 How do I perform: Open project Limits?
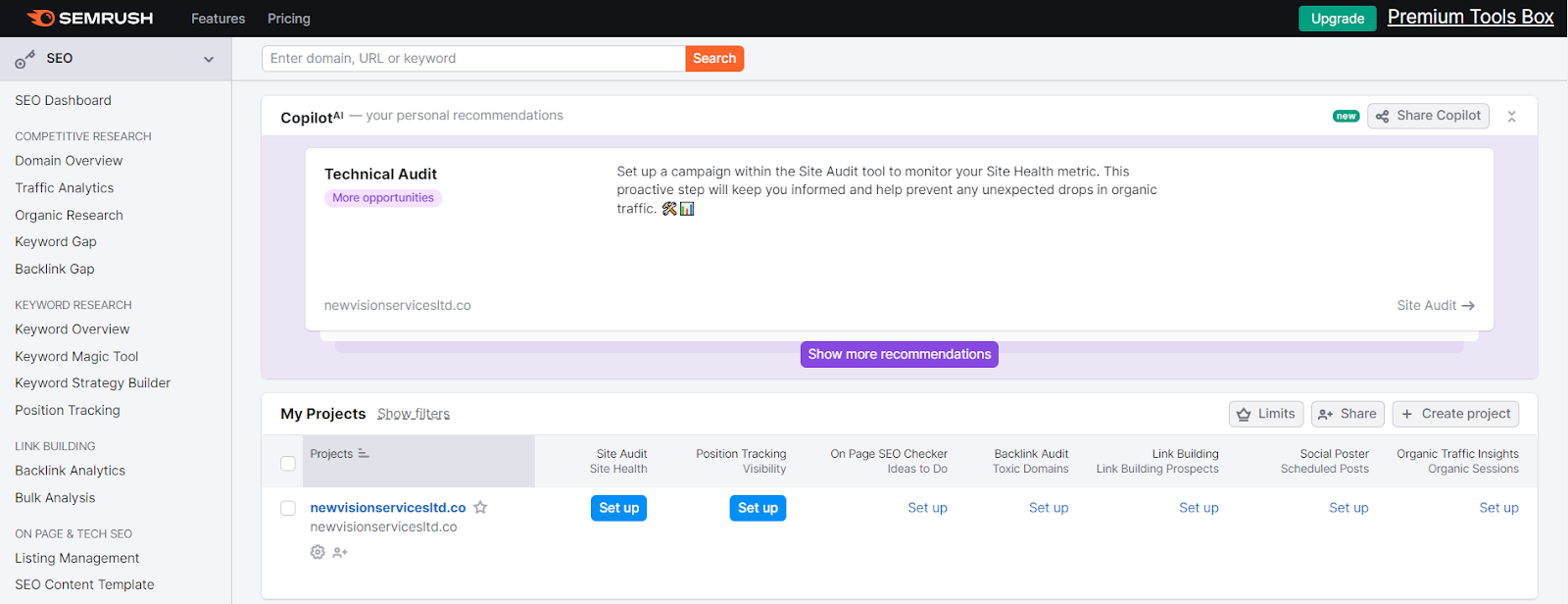tap(1266, 414)
